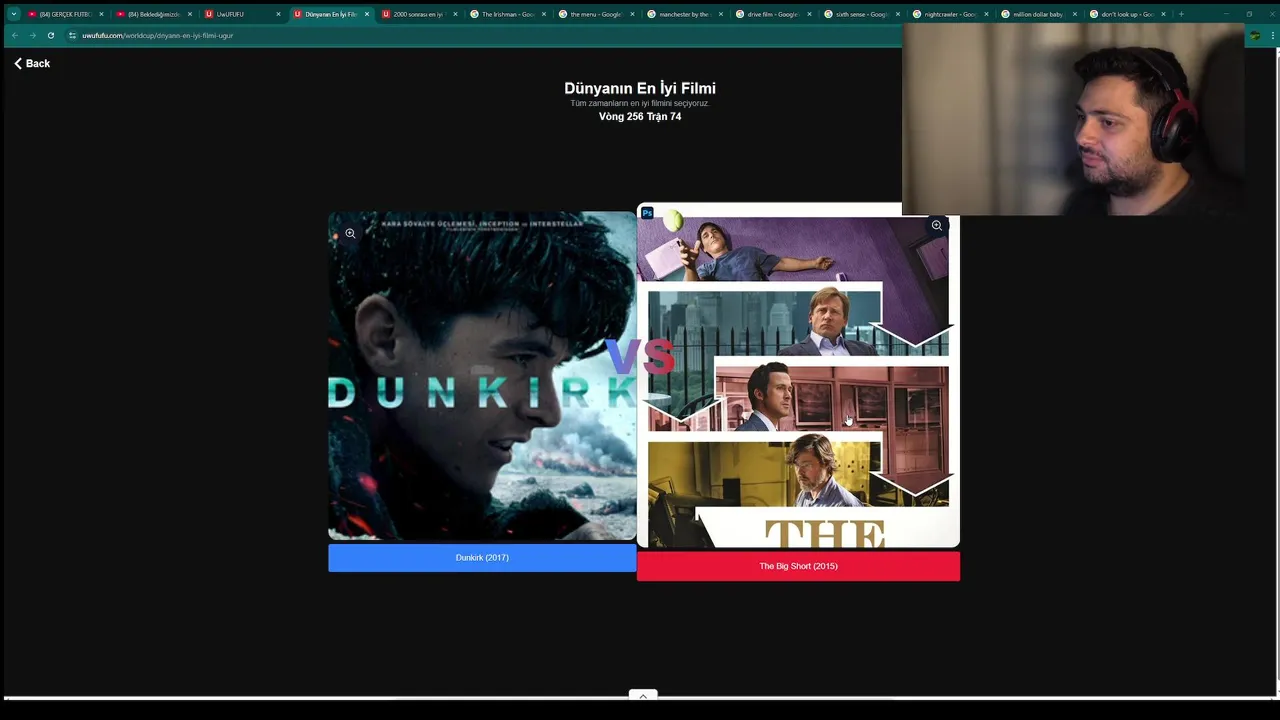Switch to the sixth sense Google tab
Screen dimensions: 1280x720
click(x=859, y=14)
